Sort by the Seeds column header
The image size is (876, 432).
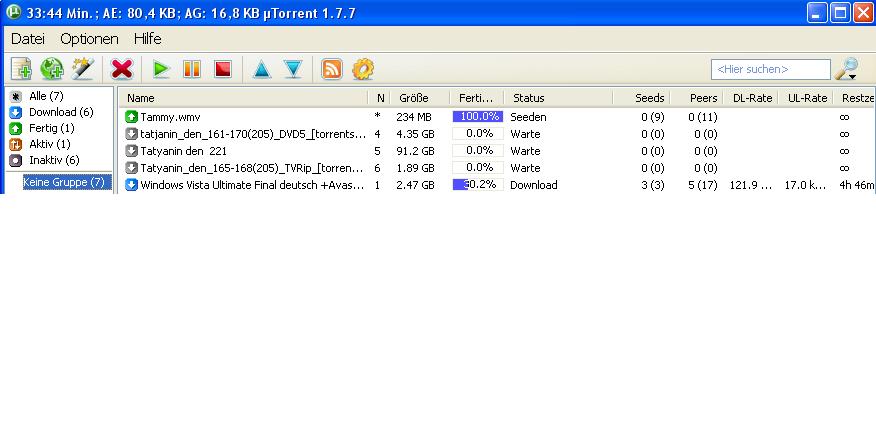[641, 98]
